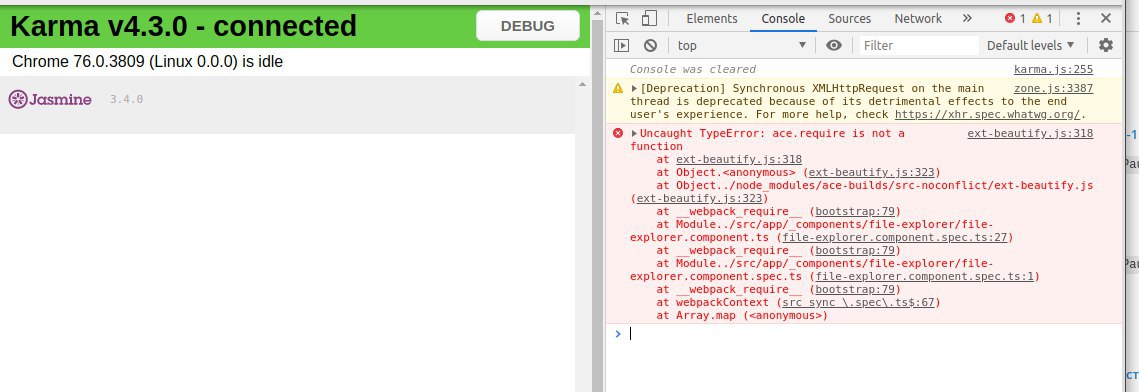Click the Jasmine version 3.4.0 text
Image resolution: width=1139 pixels, height=392 pixels.
point(126,99)
